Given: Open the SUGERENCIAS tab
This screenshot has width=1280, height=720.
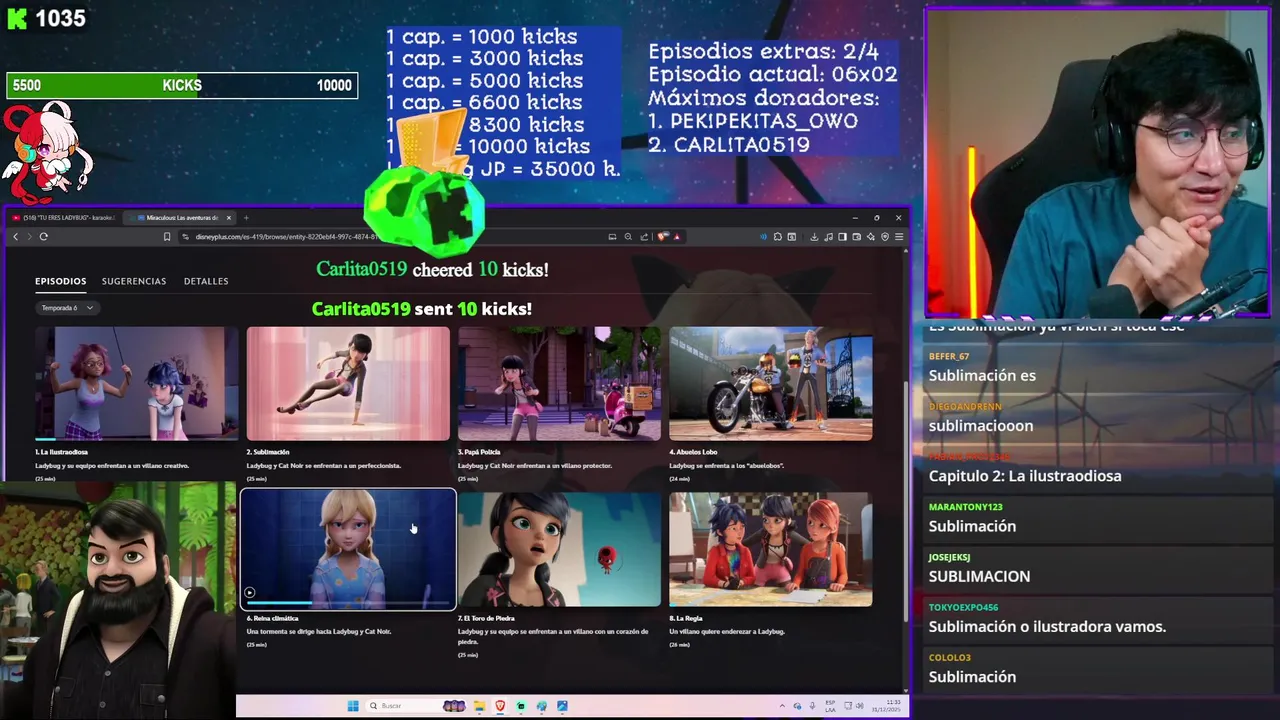Looking at the screenshot, I should pyautogui.click(x=134, y=281).
